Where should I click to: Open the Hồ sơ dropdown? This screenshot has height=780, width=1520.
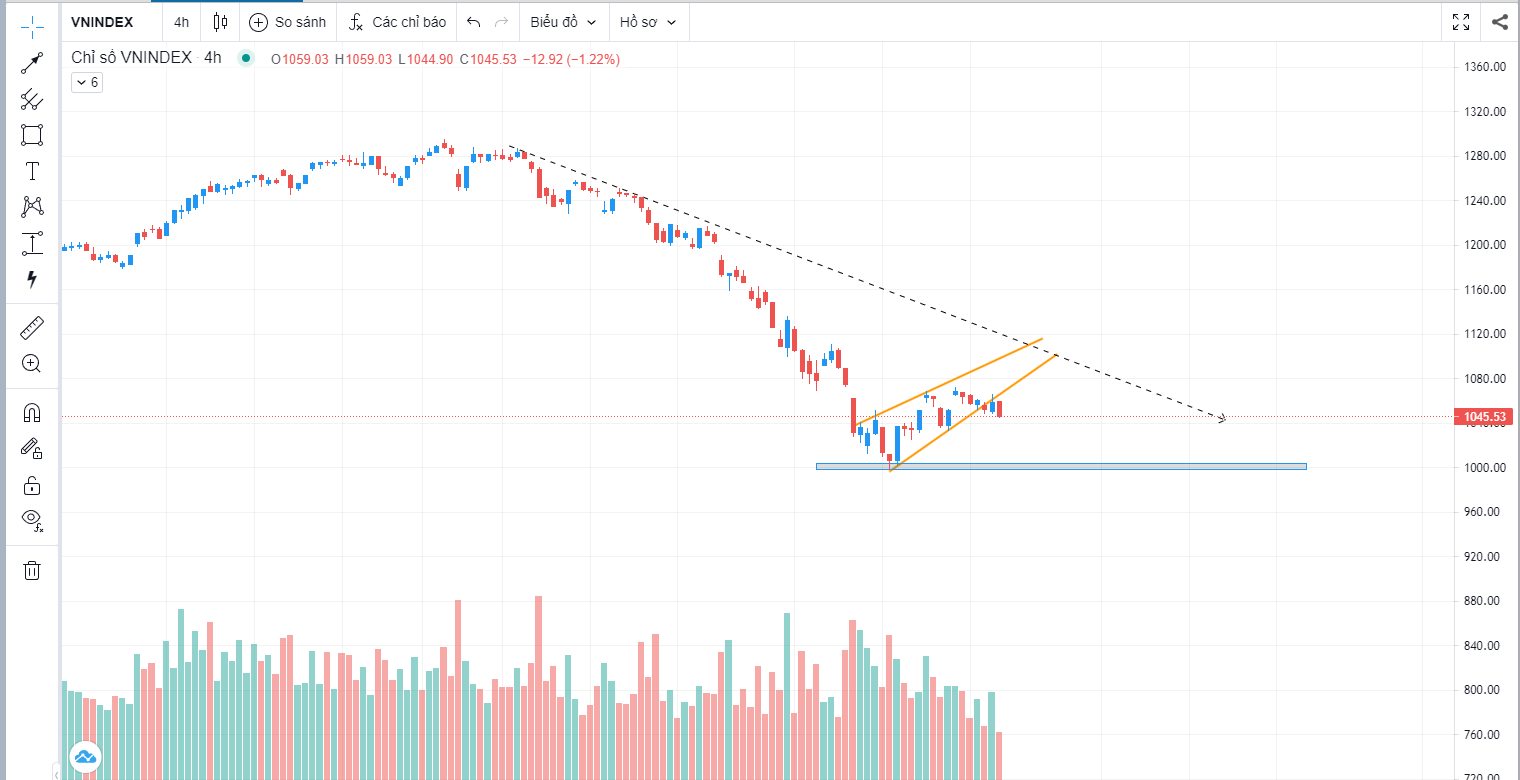pyautogui.click(x=648, y=21)
